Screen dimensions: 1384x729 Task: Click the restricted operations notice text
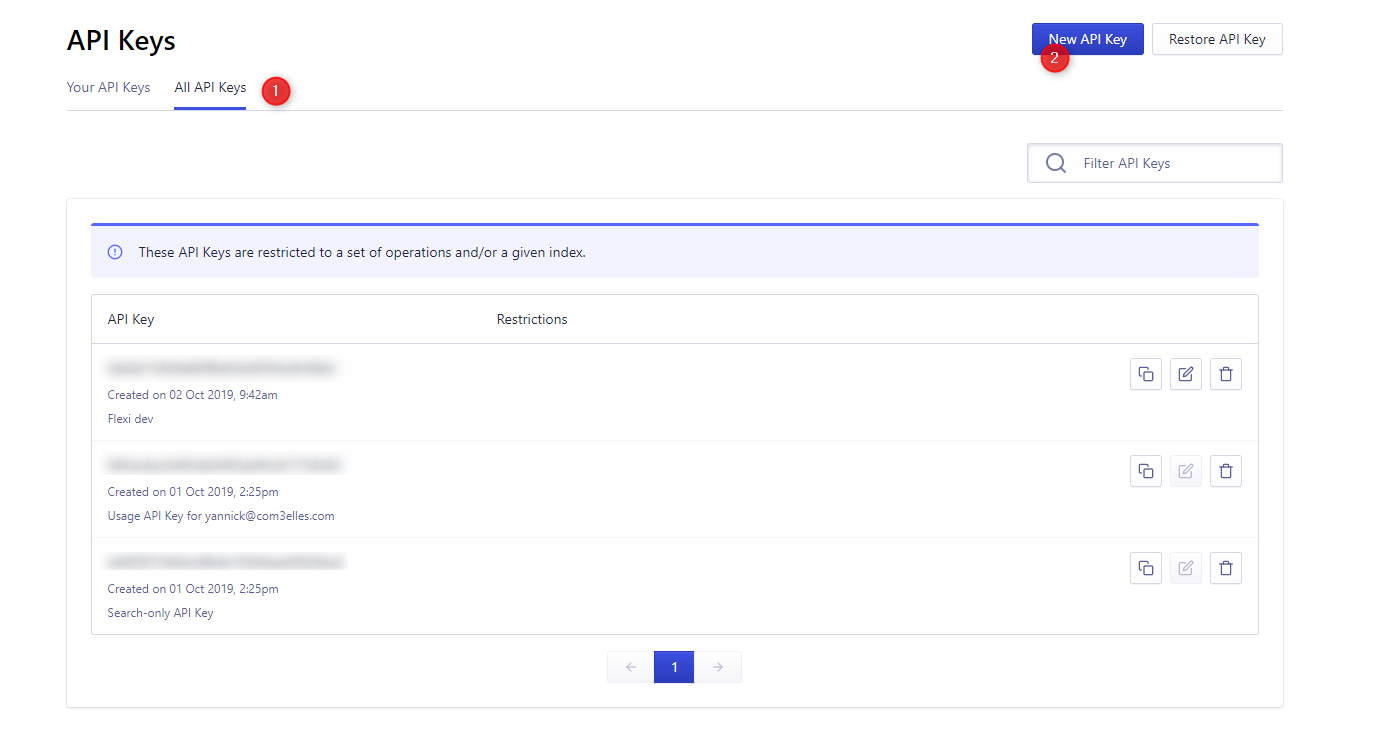point(362,252)
